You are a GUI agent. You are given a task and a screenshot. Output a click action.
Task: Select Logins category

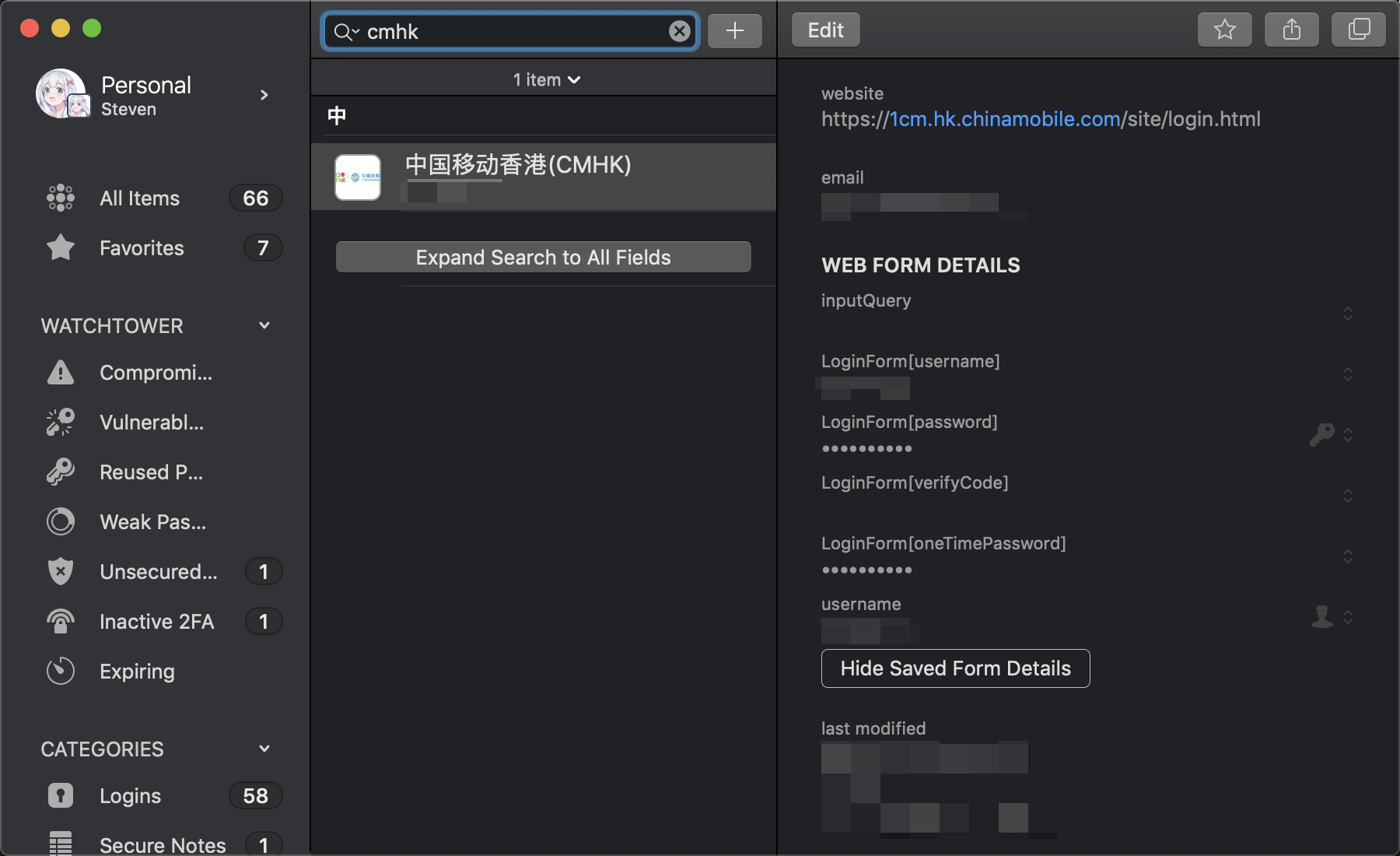pos(130,796)
